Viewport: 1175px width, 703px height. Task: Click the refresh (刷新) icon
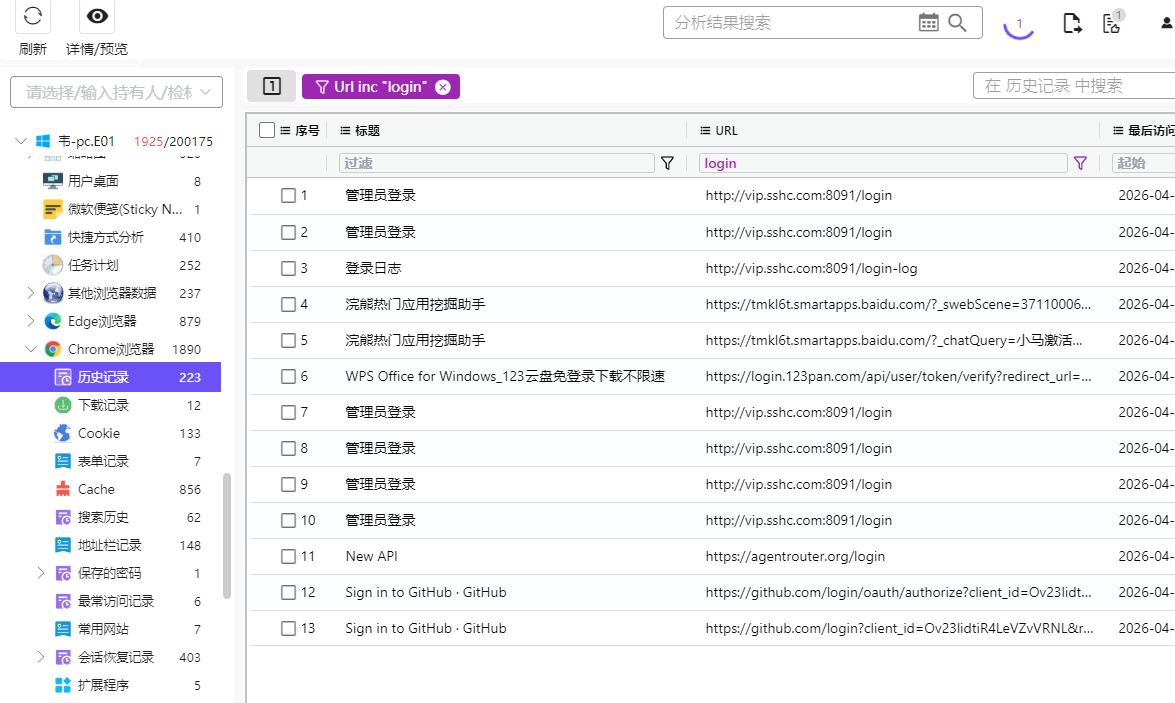32,16
